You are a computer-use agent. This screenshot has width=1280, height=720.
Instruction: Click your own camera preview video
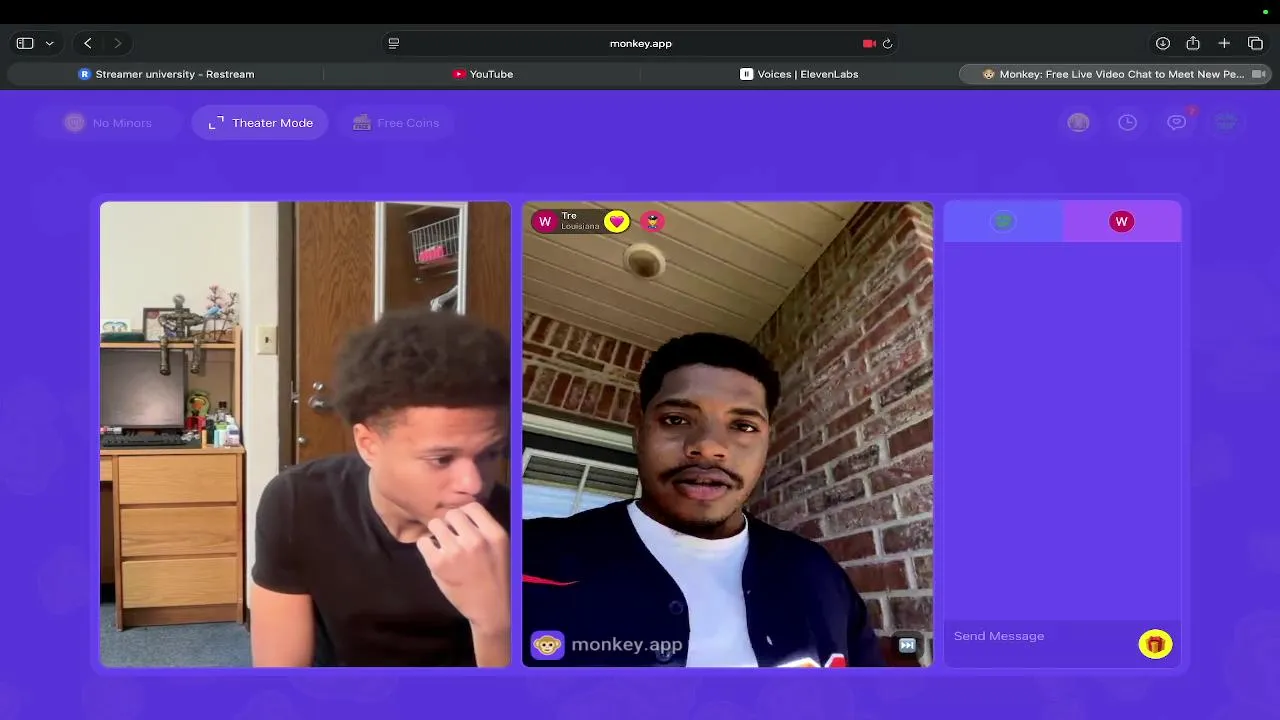(x=305, y=434)
